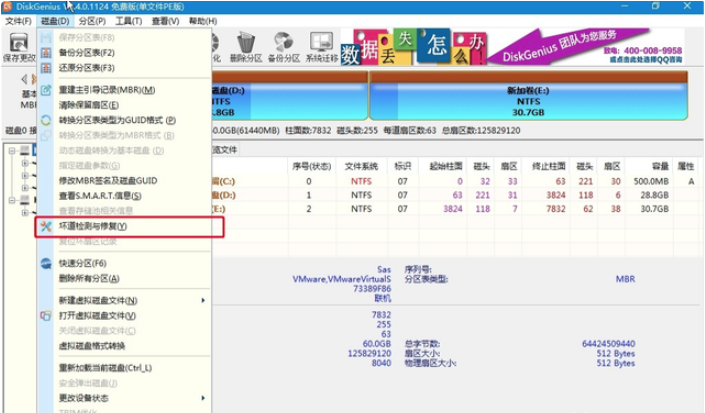Click the 快速分区(F6) globe icon
The image size is (705, 413).
46,263
